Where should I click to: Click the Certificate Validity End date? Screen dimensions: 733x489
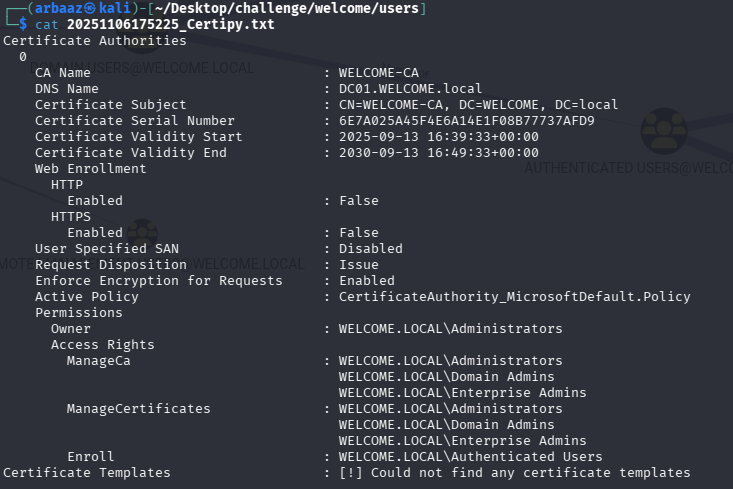click(438, 153)
